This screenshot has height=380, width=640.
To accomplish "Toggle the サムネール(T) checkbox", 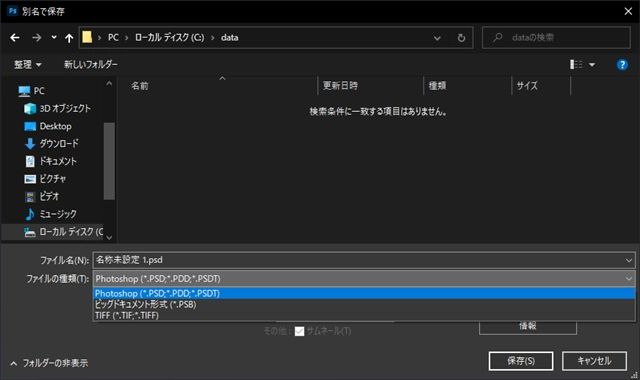I will coord(299,331).
